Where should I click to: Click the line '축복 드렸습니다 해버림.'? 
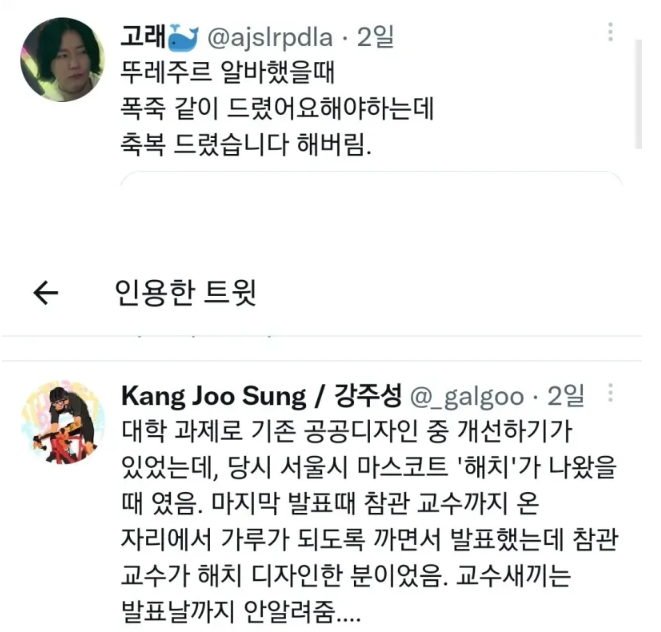246,145
